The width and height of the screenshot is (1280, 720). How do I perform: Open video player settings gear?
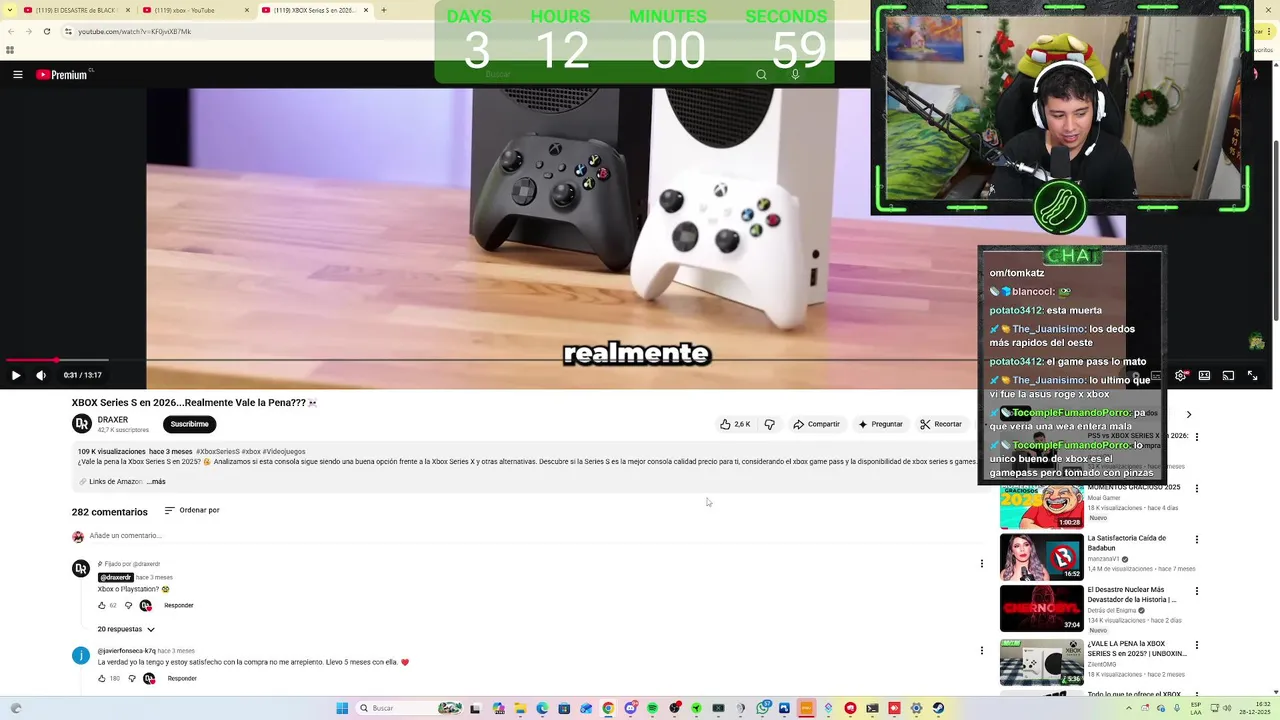pyautogui.click(x=1181, y=375)
